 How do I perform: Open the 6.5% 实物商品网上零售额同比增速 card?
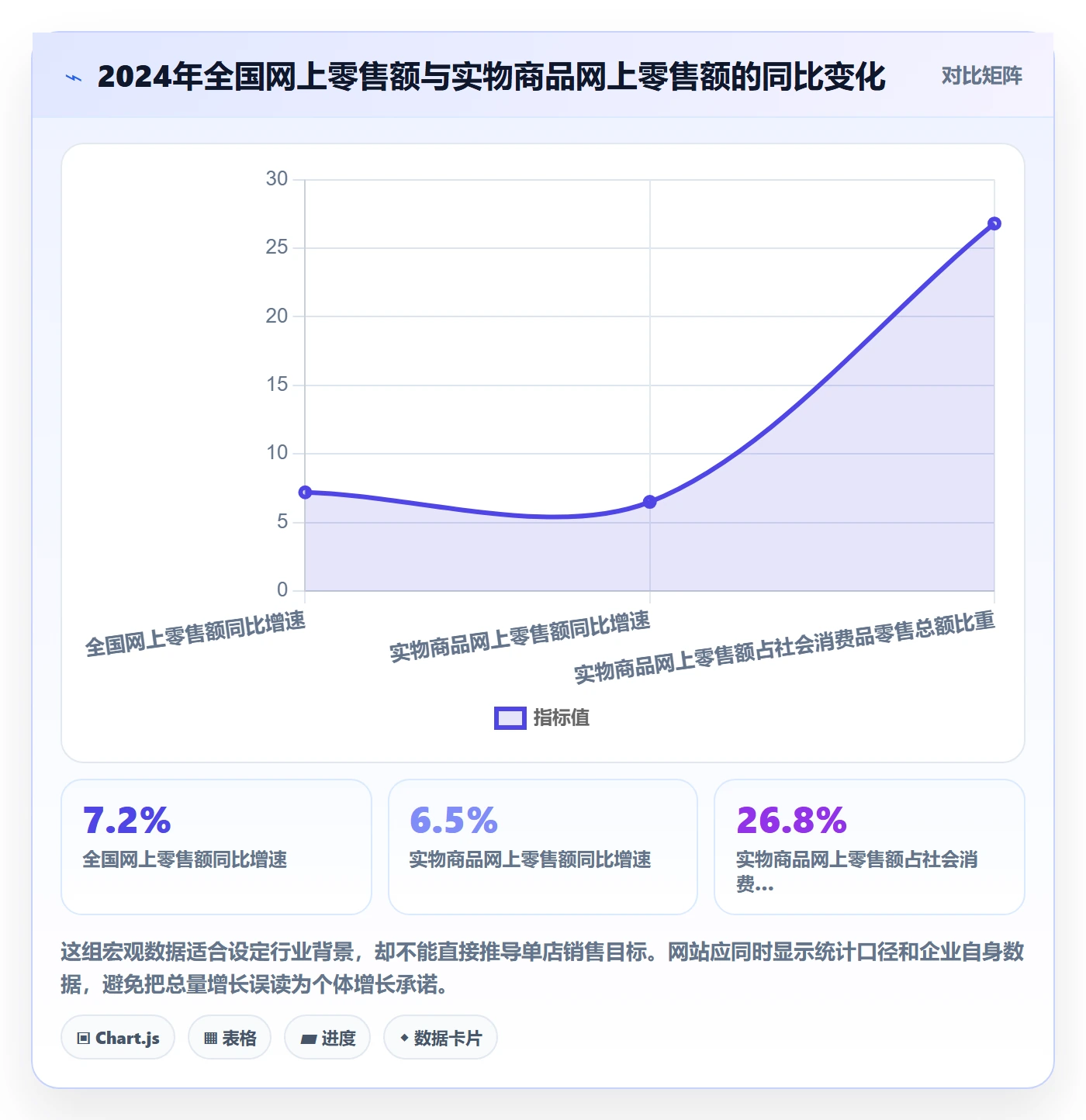[543, 847]
